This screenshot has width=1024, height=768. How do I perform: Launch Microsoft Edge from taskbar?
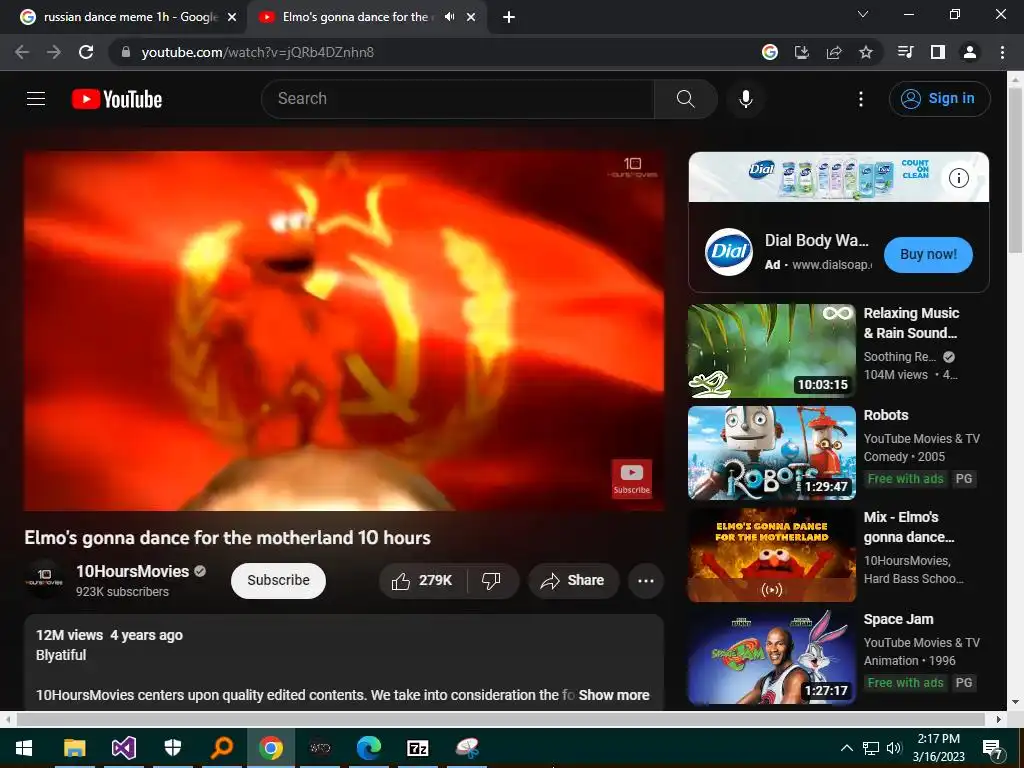pyautogui.click(x=369, y=747)
